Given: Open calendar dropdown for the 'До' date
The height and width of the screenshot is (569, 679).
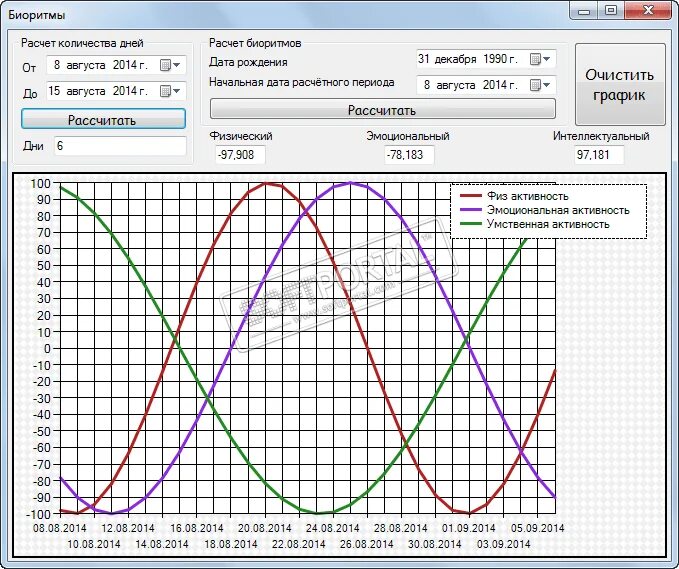Looking at the screenshot, I should (171, 91).
